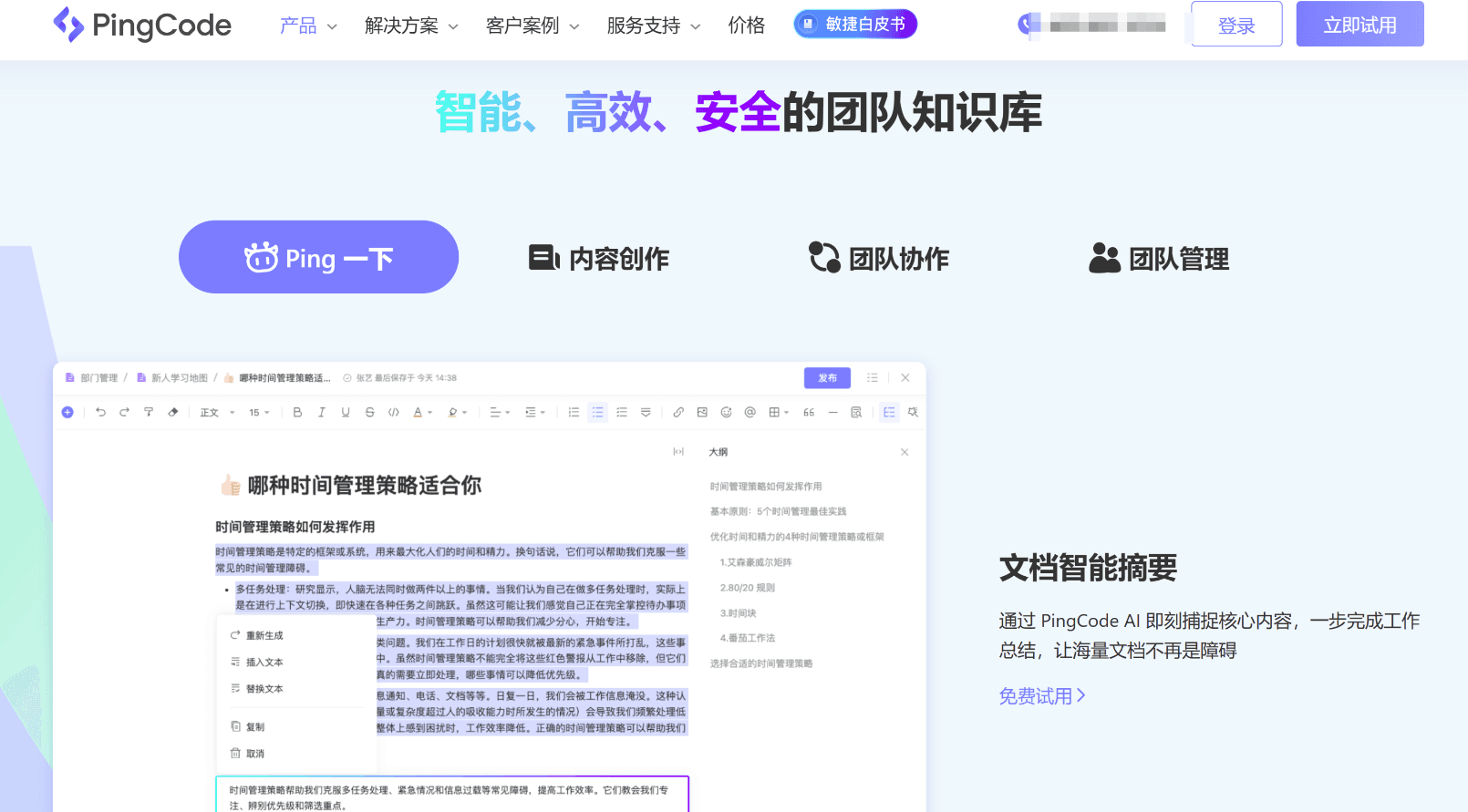Image resolution: width=1468 pixels, height=812 pixels.
Task: Click the strikethrough formatting icon
Action: click(369, 412)
